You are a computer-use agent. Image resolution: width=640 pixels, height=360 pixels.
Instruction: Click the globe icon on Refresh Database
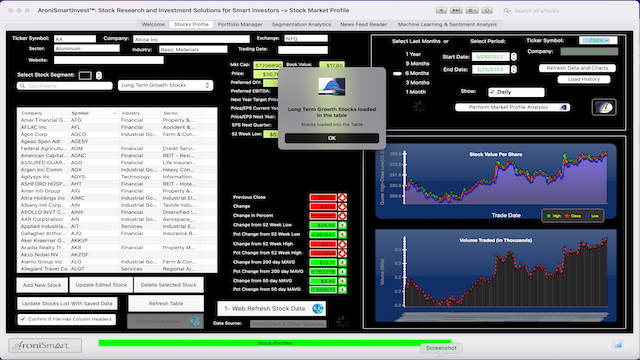tap(195, 321)
